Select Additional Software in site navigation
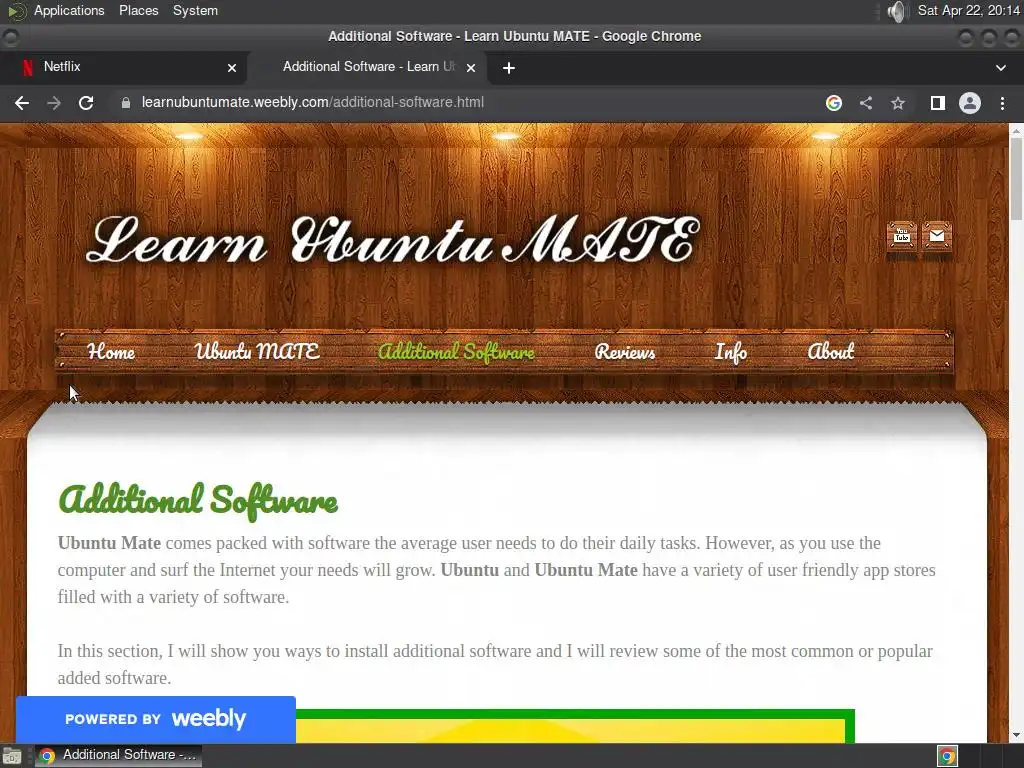1024x768 pixels. [x=456, y=352]
